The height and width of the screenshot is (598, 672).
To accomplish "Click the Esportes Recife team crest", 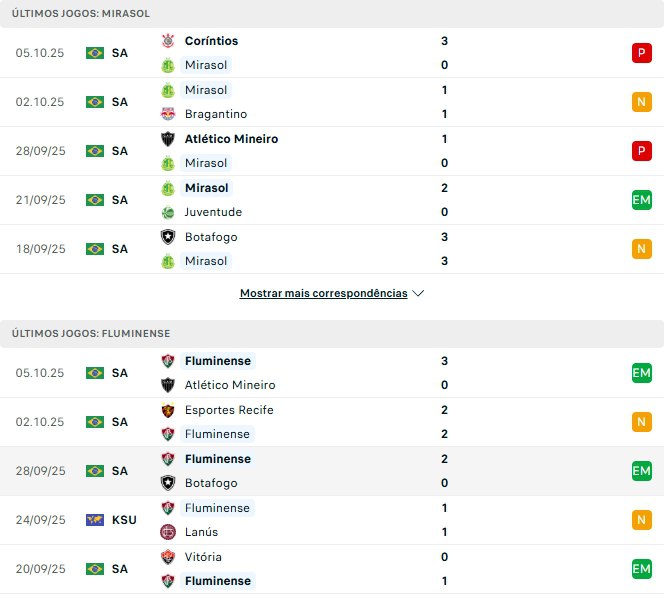I will point(167,410).
